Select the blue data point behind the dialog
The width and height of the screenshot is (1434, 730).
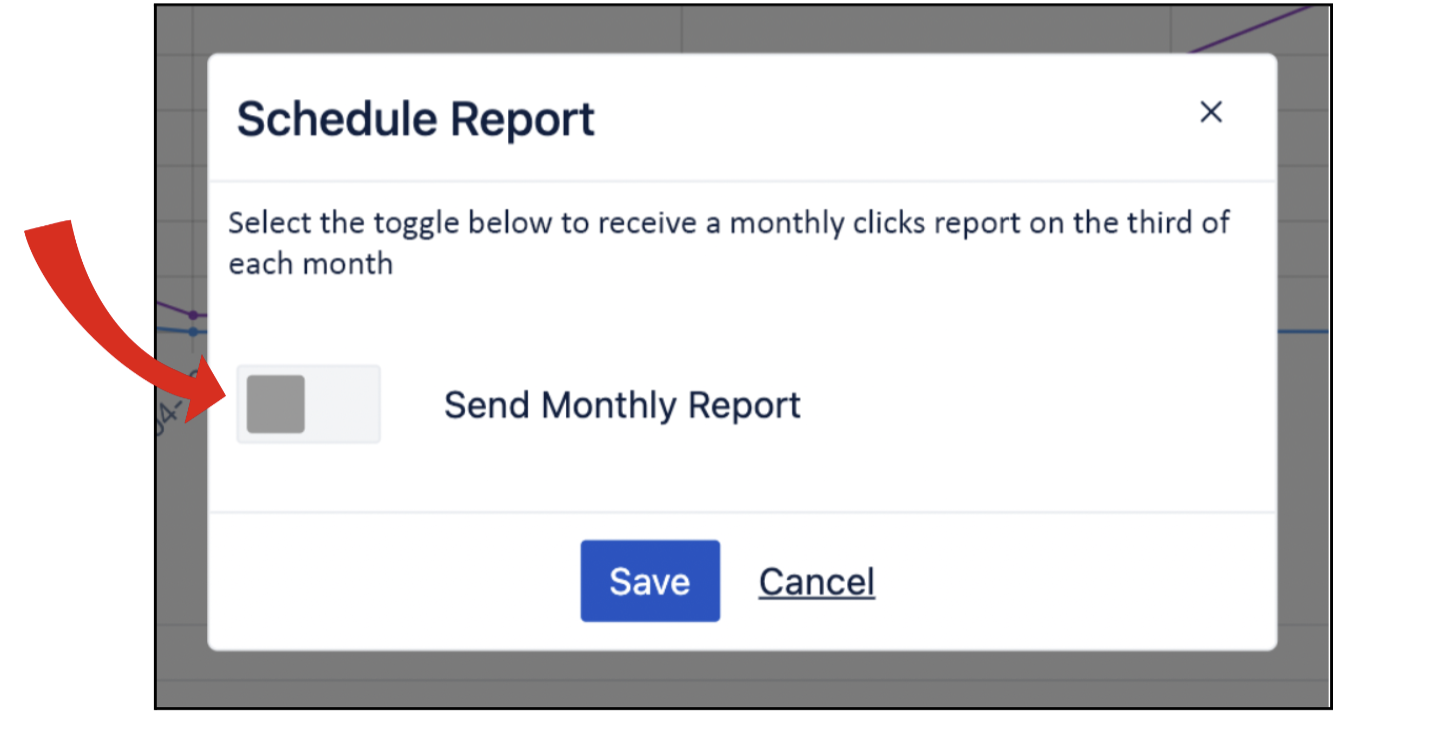pos(193,331)
